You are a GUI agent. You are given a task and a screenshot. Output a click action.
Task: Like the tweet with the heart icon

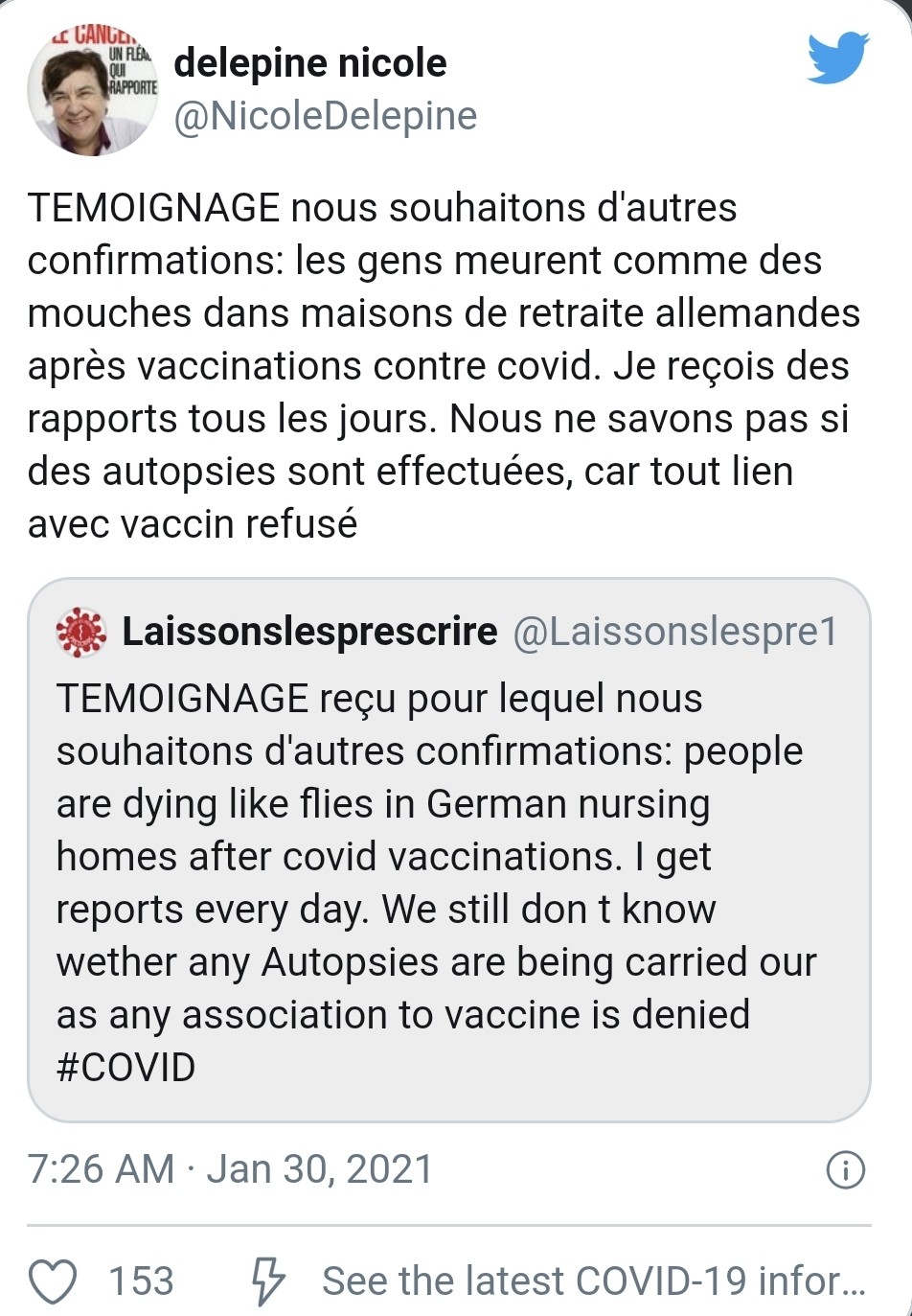(53, 1281)
